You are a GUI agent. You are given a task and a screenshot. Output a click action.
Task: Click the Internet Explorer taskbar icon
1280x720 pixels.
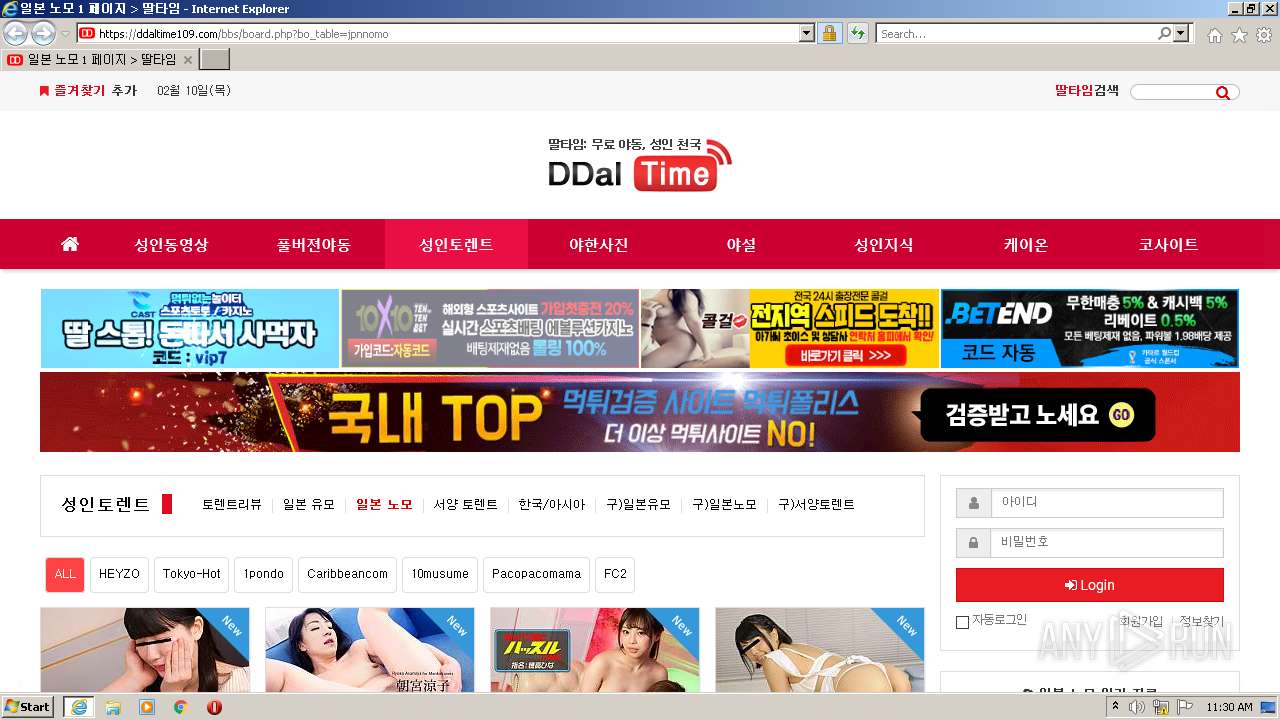[78, 707]
